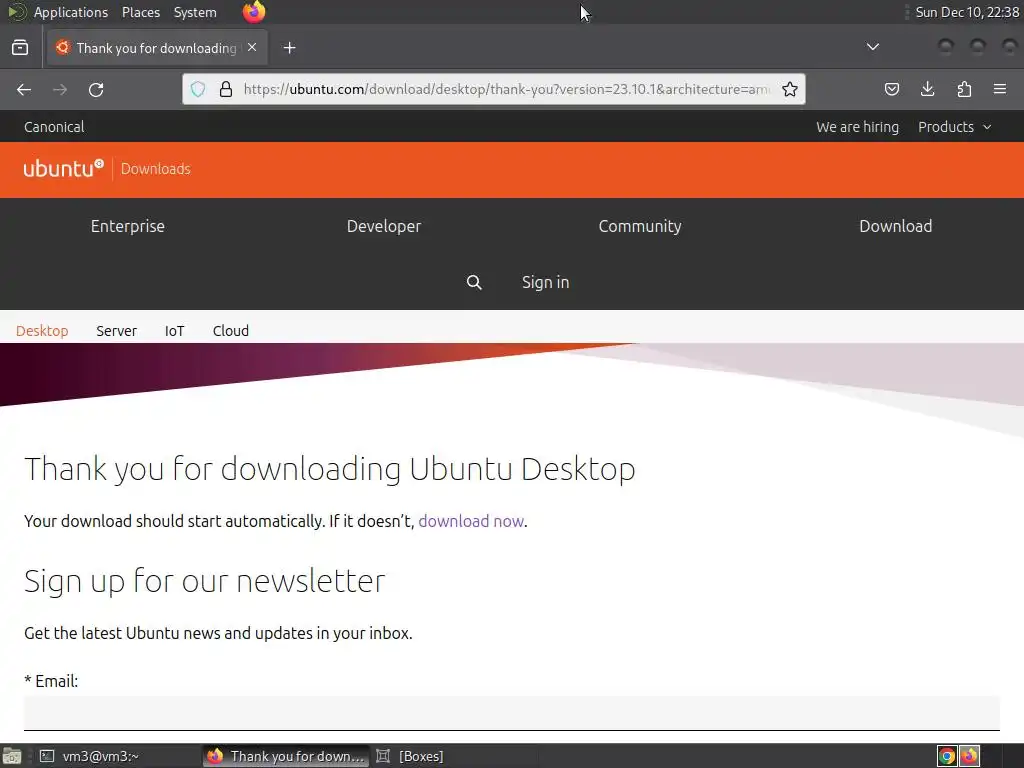Open the Firefox downloads panel
This screenshot has height=768, width=1024.
[x=927, y=89]
